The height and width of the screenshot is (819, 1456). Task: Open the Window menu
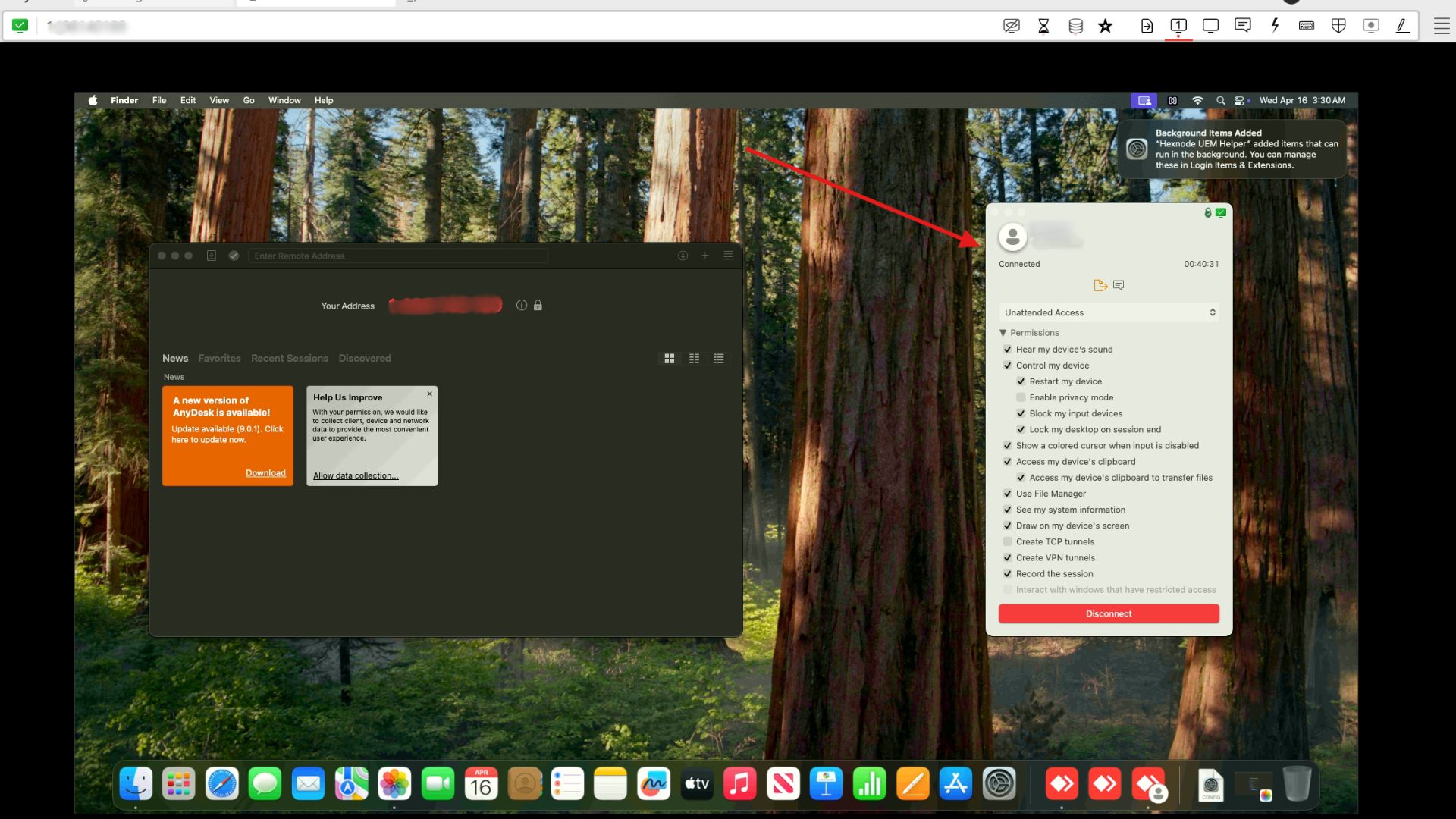284,100
